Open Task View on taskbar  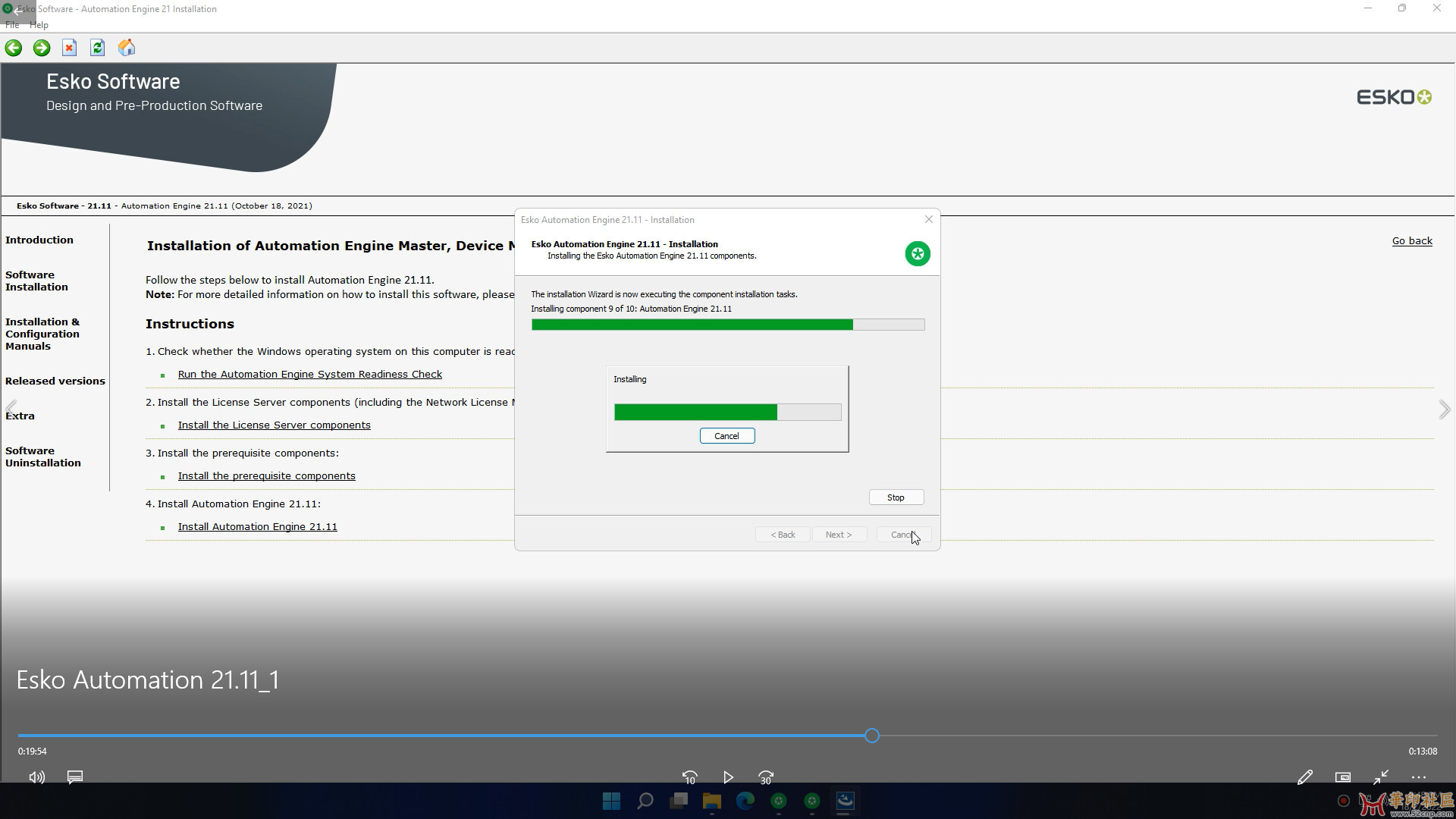[x=679, y=801]
